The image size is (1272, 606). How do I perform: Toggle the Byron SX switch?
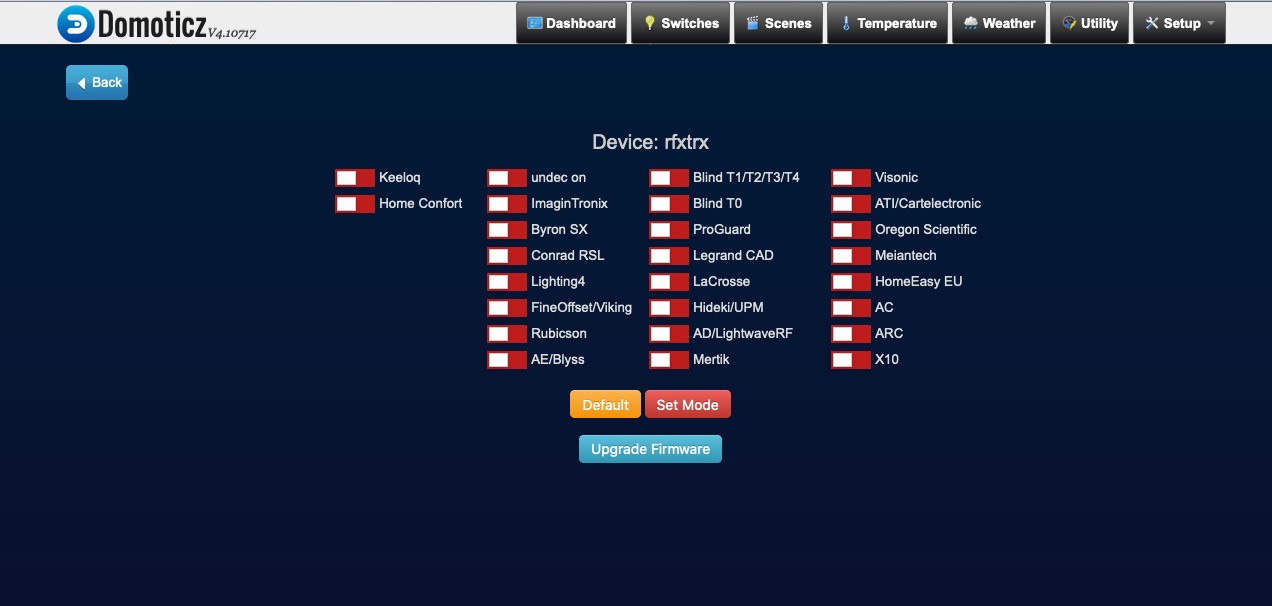(x=507, y=230)
